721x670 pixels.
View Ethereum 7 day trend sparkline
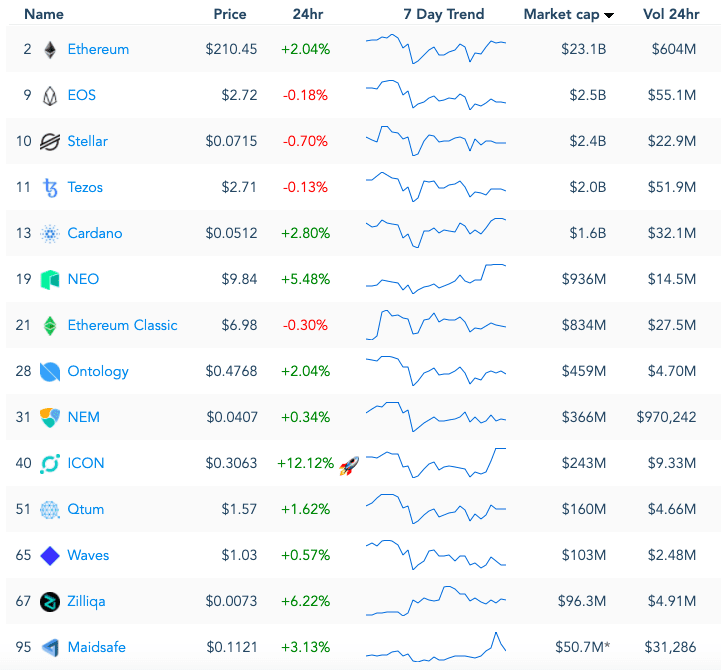pos(436,49)
